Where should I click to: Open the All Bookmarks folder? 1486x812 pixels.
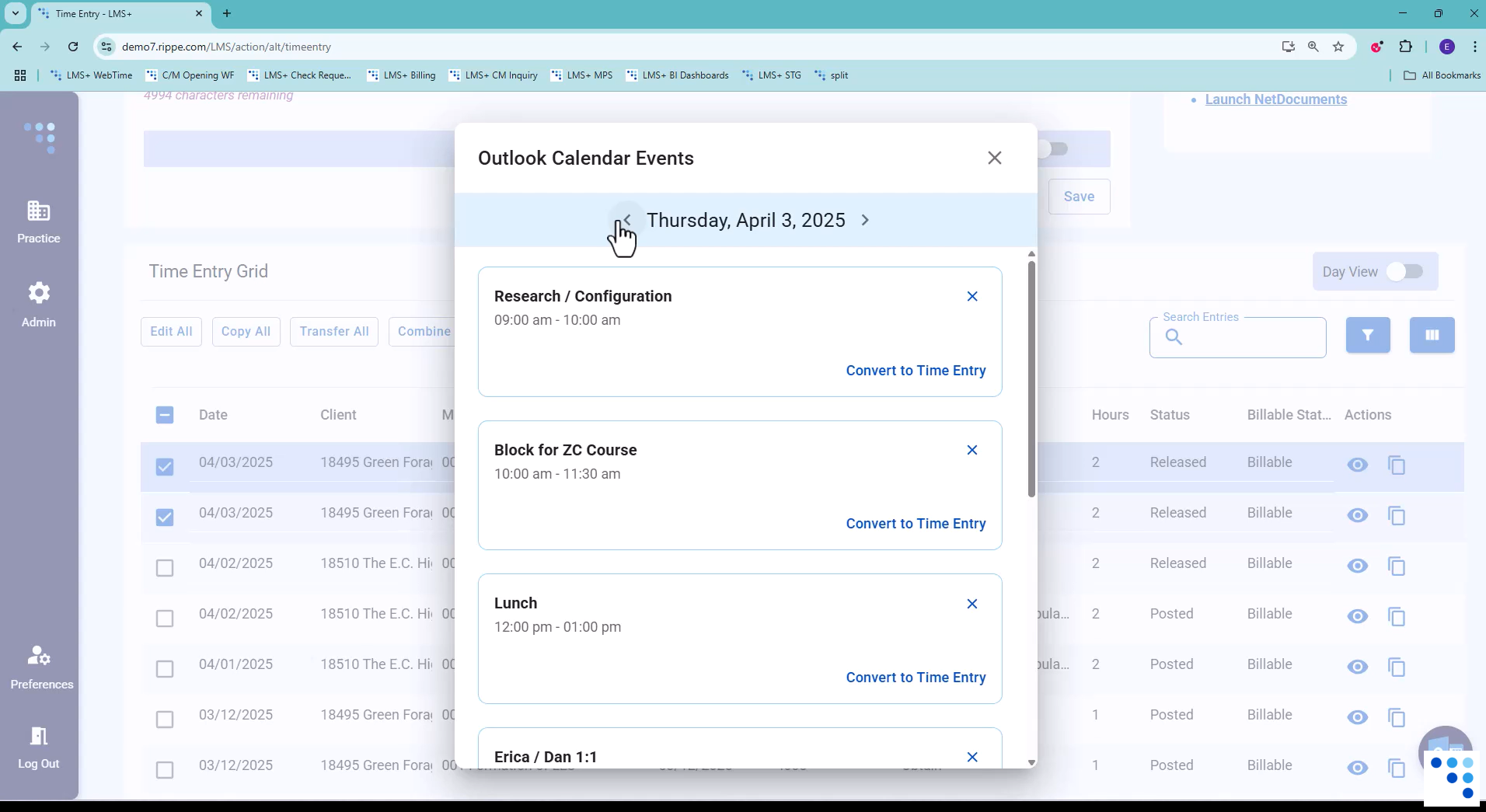click(1442, 75)
